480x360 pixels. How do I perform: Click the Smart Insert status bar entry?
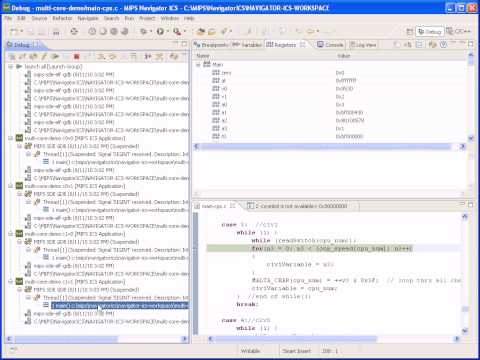296,351
